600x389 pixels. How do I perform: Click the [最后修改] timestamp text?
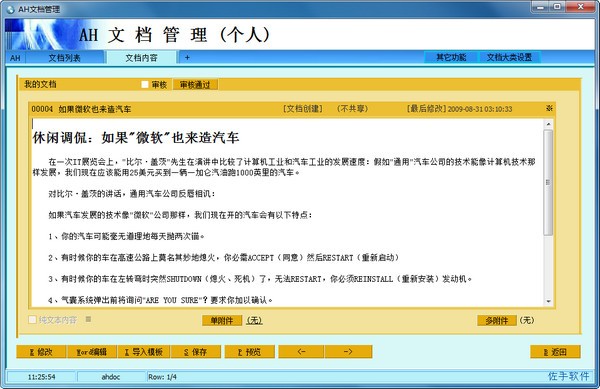tap(459, 109)
